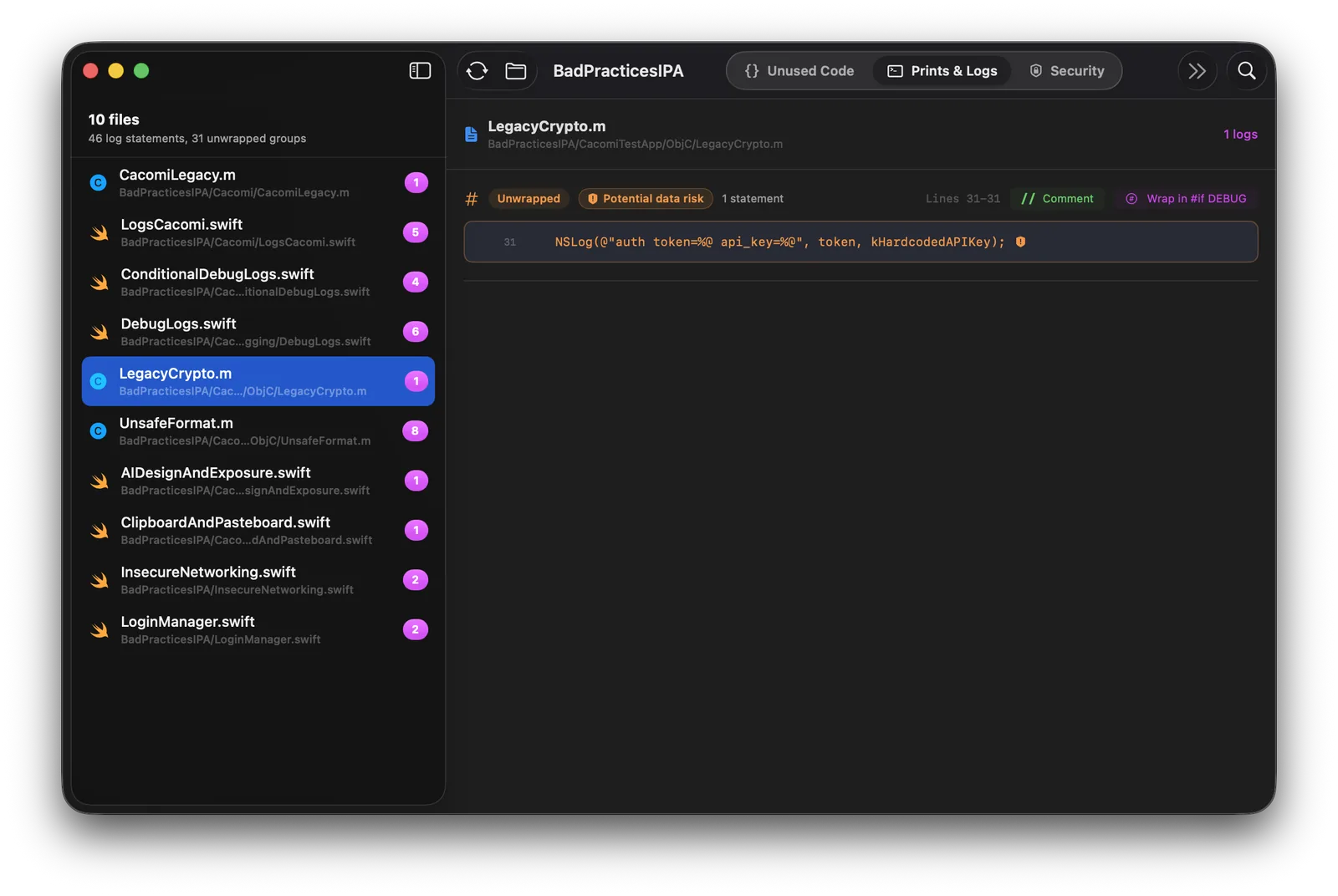Toggle the sidebar panel icon
The width and height of the screenshot is (1338, 896).
(420, 71)
